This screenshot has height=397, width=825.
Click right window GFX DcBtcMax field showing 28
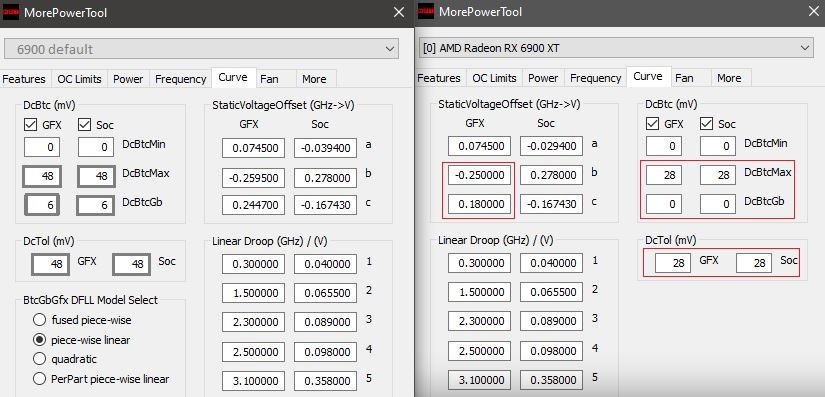(664, 175)
